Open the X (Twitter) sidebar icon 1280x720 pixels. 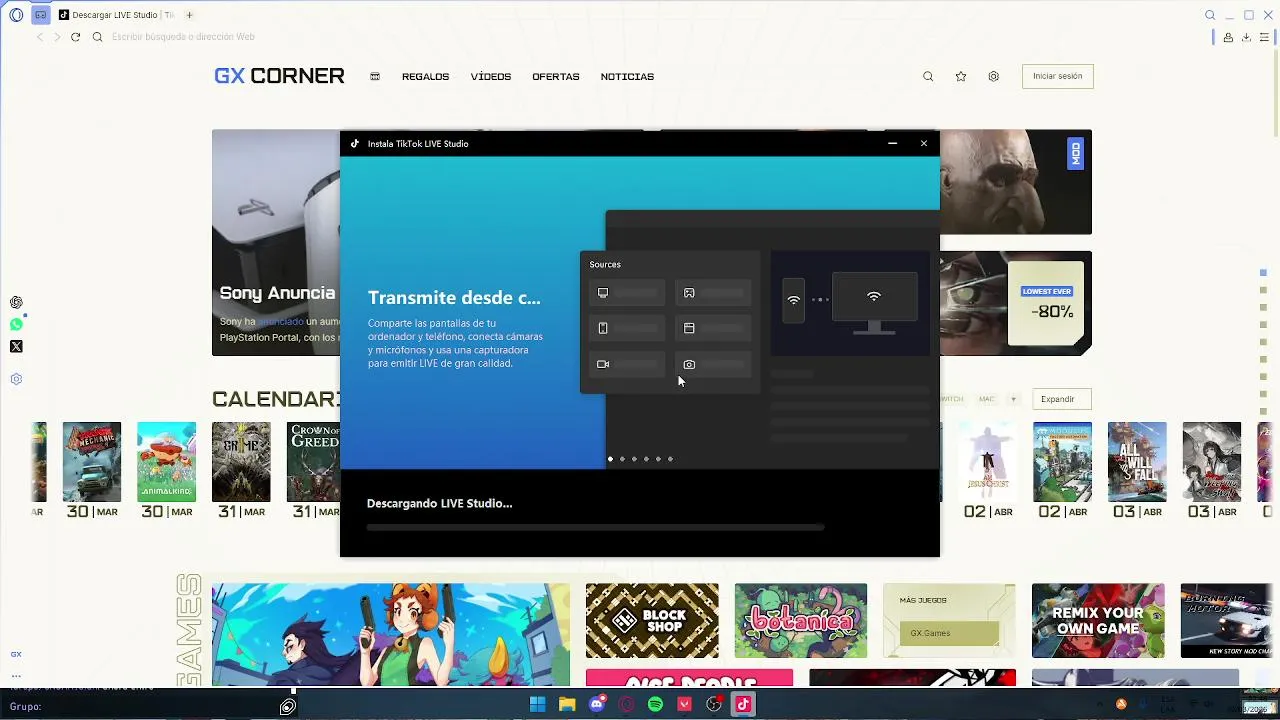click(16, 346)
